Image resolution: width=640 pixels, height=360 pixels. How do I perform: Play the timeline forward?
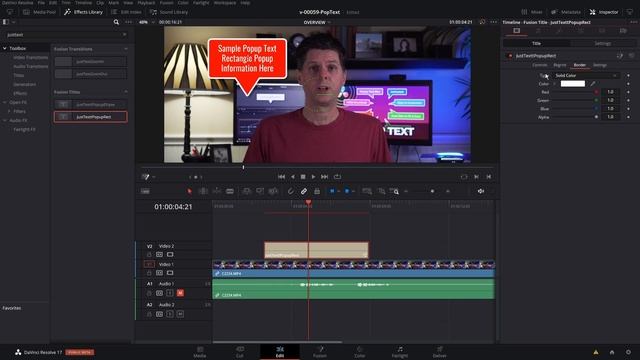click(313, 177)
